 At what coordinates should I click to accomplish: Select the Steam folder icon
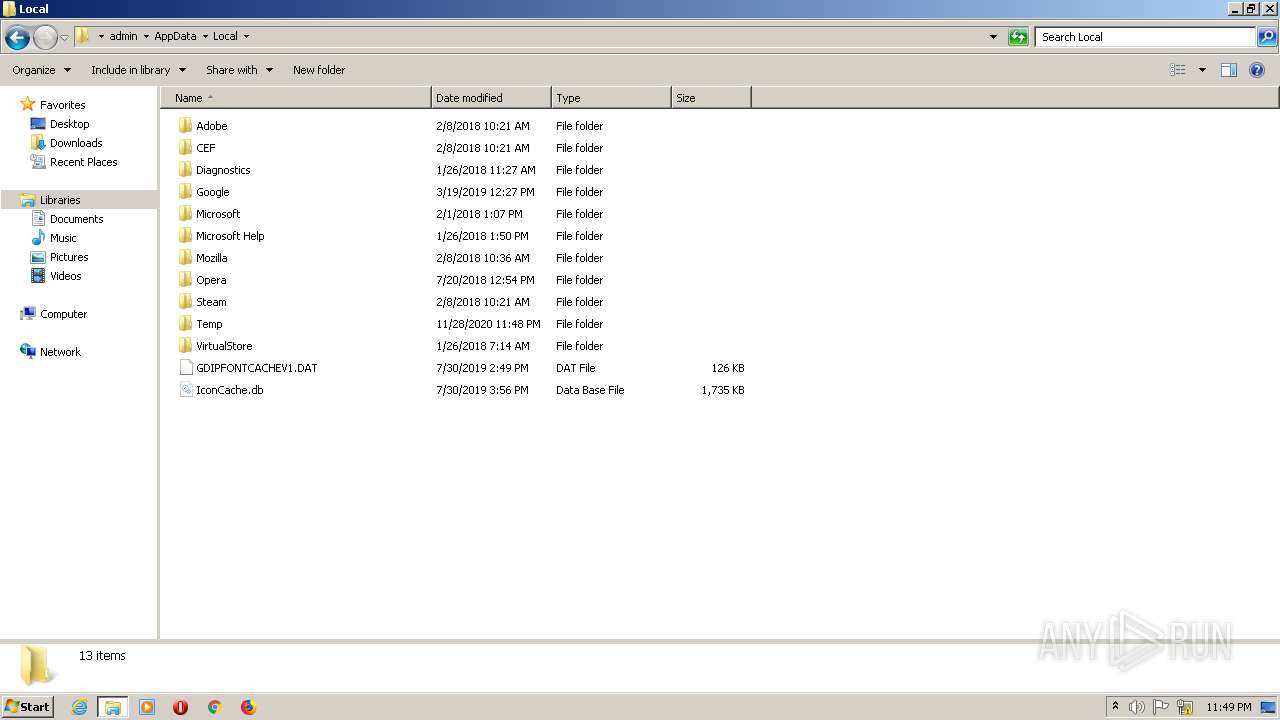click(x=185, y=301)
